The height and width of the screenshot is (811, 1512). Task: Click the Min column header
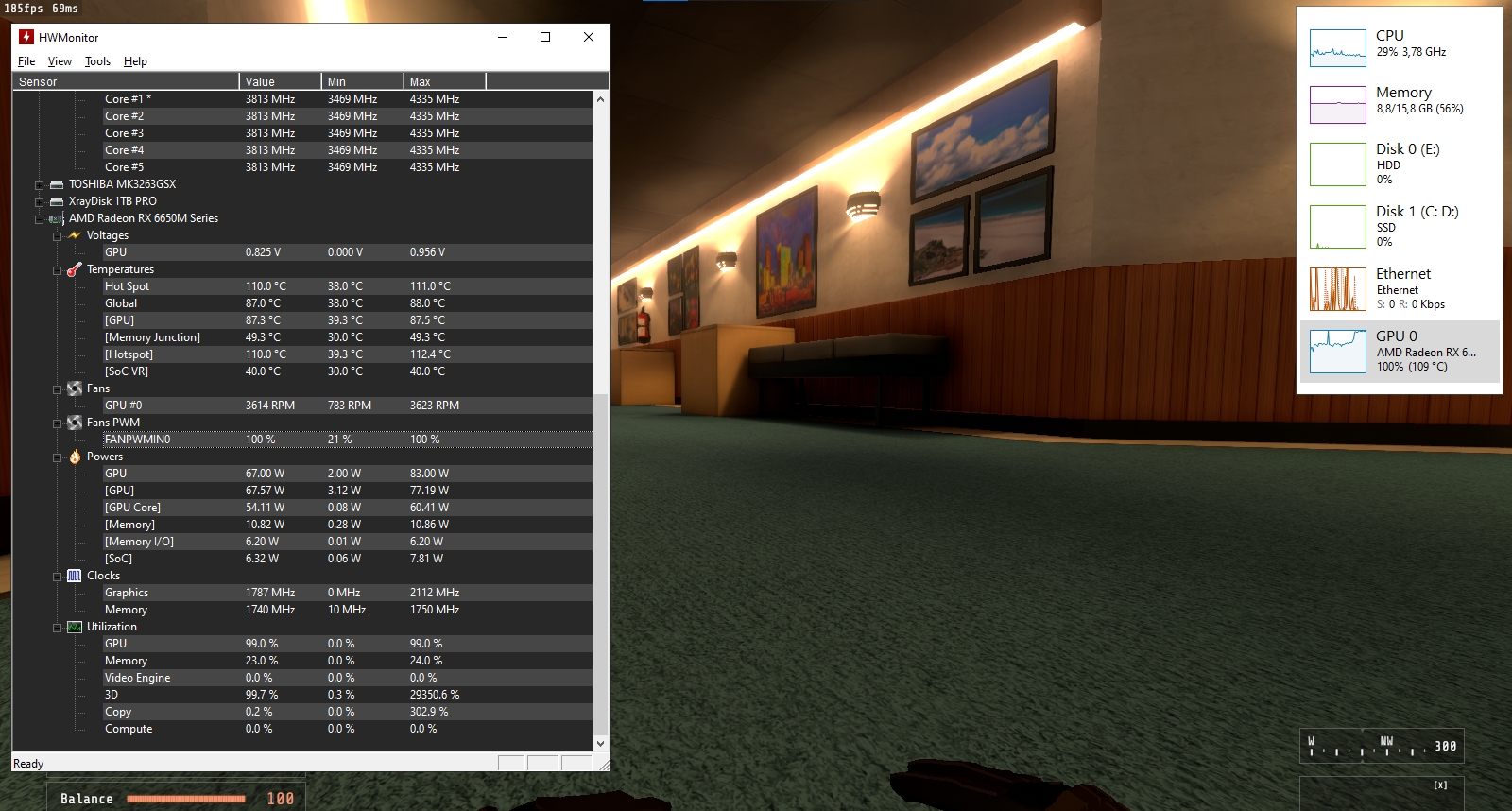click(x=363, y=81)
